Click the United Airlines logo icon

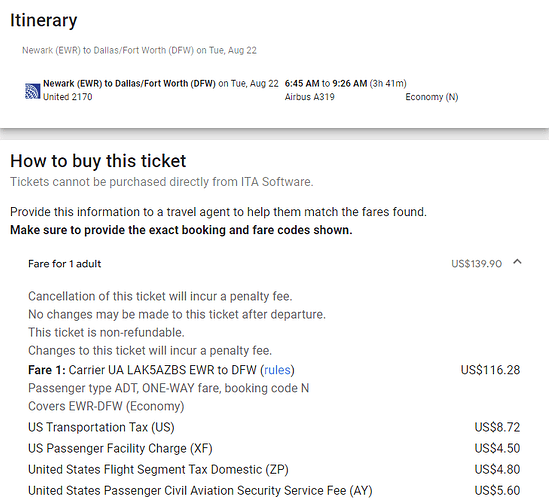pos(33,91)
